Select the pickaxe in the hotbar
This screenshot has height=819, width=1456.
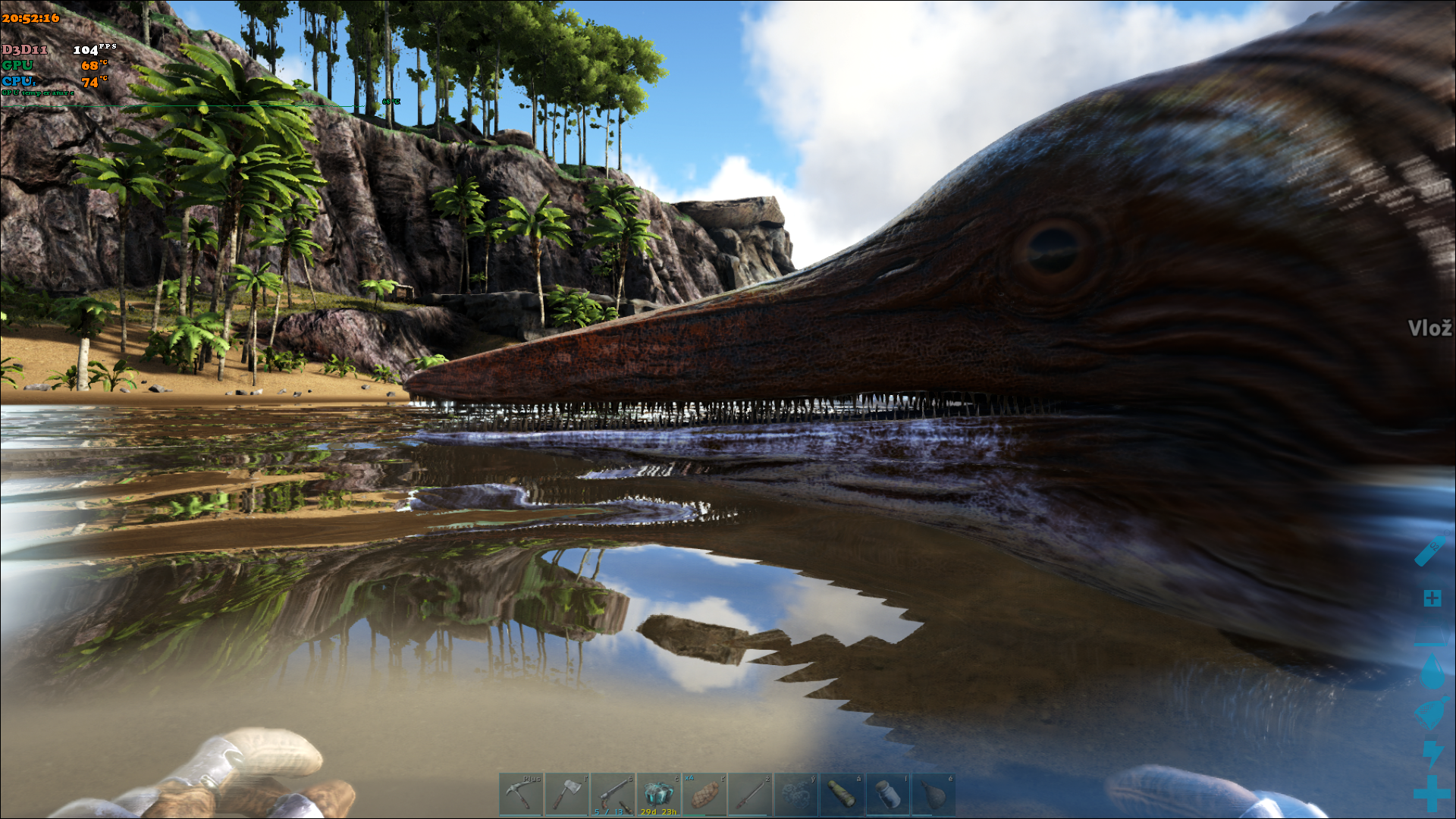tap(521, 795)
